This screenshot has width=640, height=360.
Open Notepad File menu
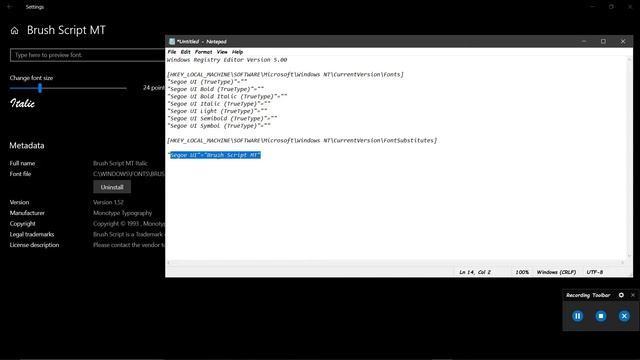tap(172, 52)
